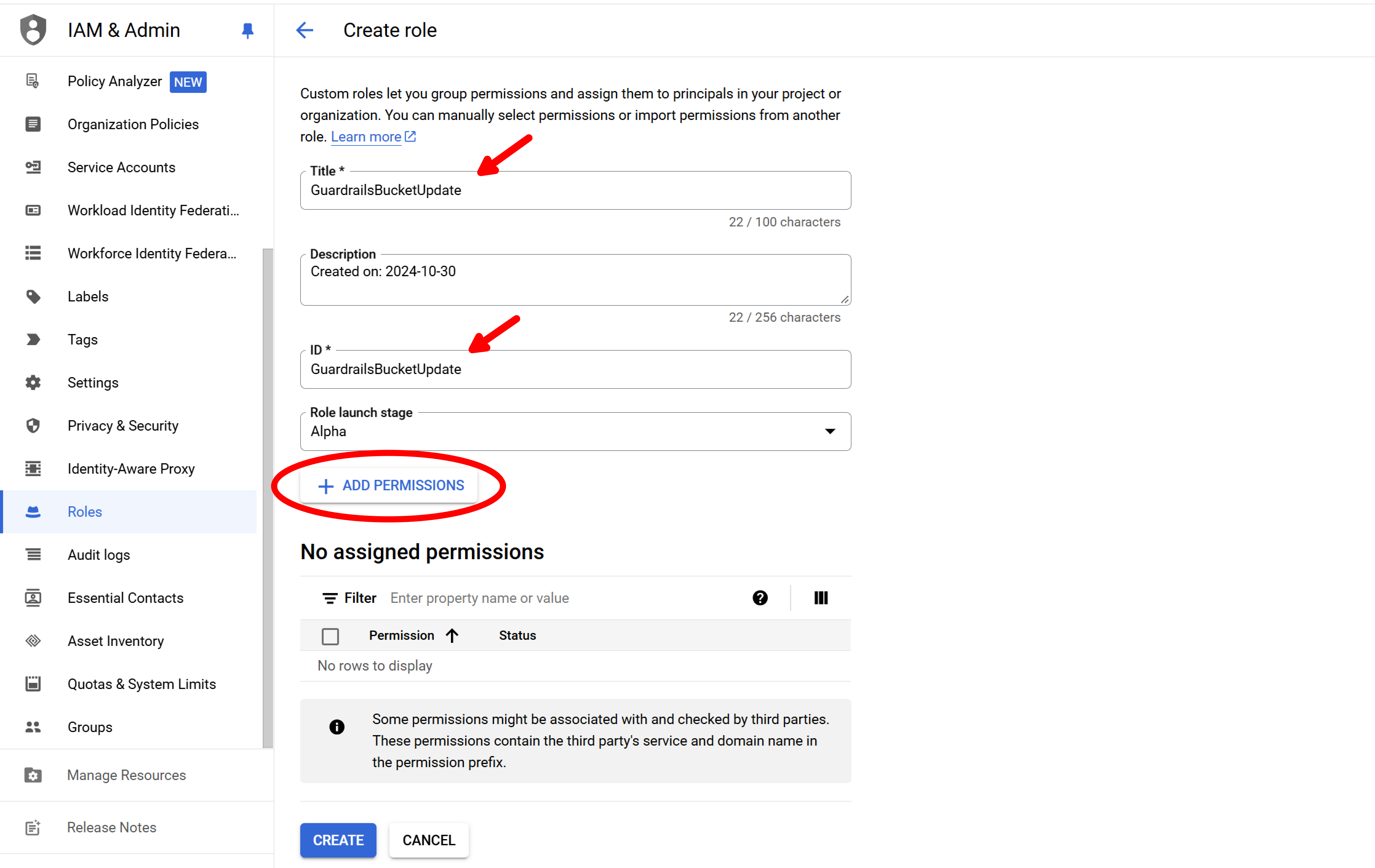Click the Labels tag icon
The height and width of the screenshot is (868, 1375).
coord(33,297)
